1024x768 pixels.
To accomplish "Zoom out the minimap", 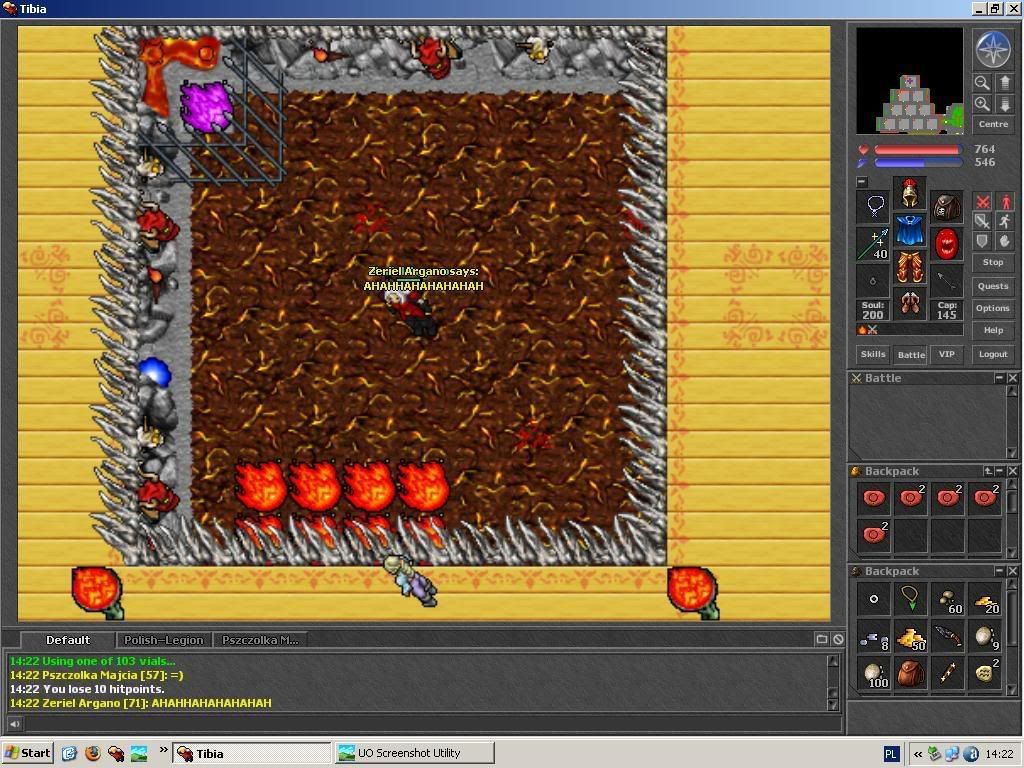I will (x=982, y=83).
